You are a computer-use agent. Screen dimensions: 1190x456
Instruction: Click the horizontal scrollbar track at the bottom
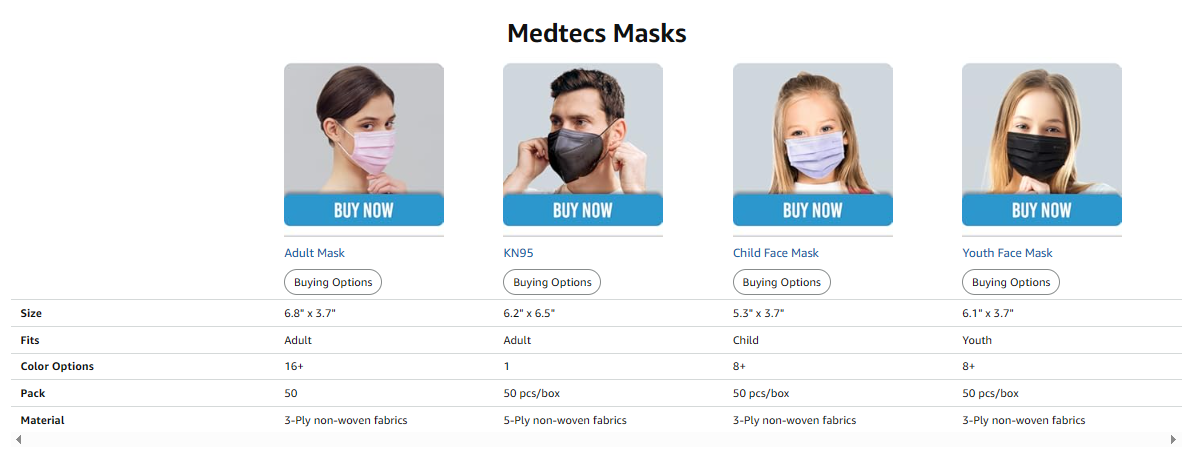[x=596, y=439]
